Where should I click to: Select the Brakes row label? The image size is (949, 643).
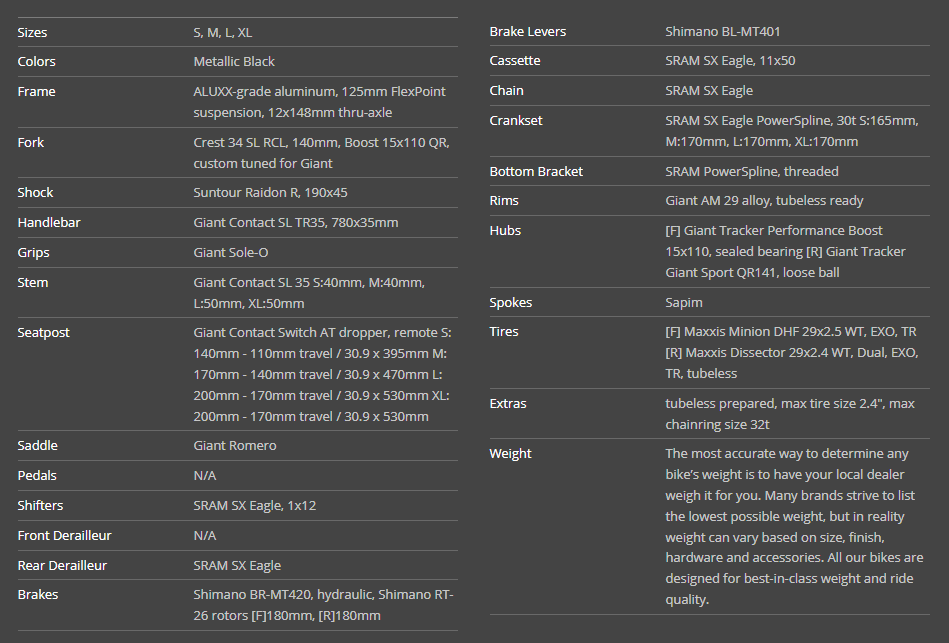click(38, 595)
